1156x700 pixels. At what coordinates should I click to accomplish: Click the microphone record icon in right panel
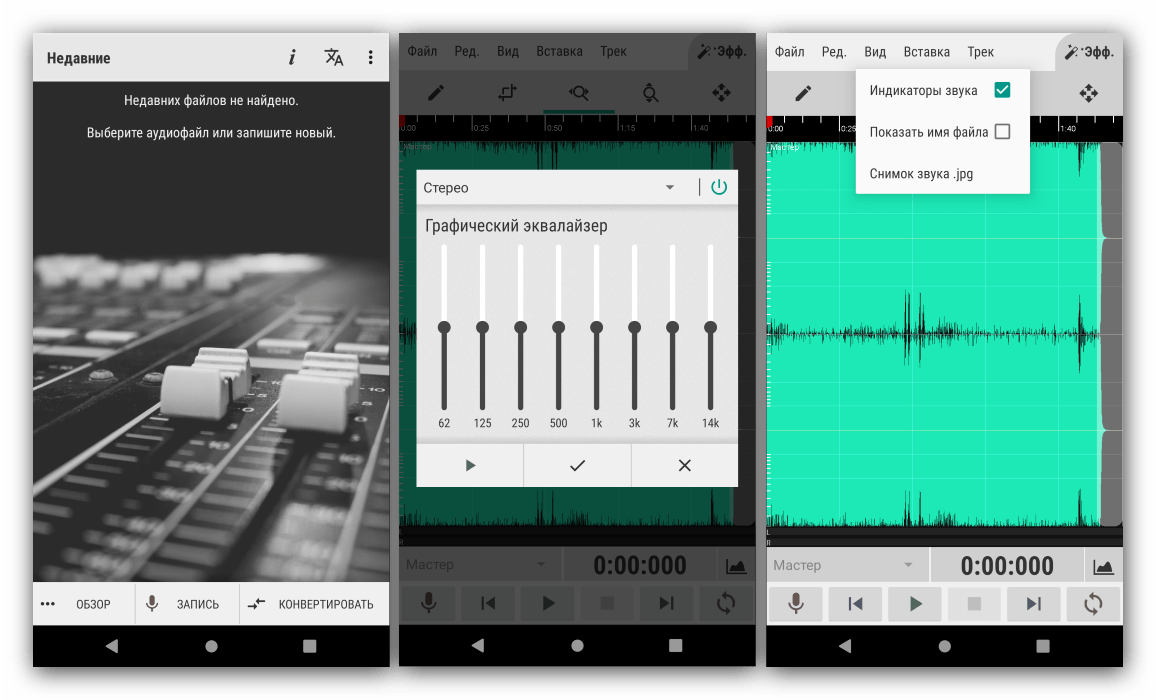click(796, 603)
